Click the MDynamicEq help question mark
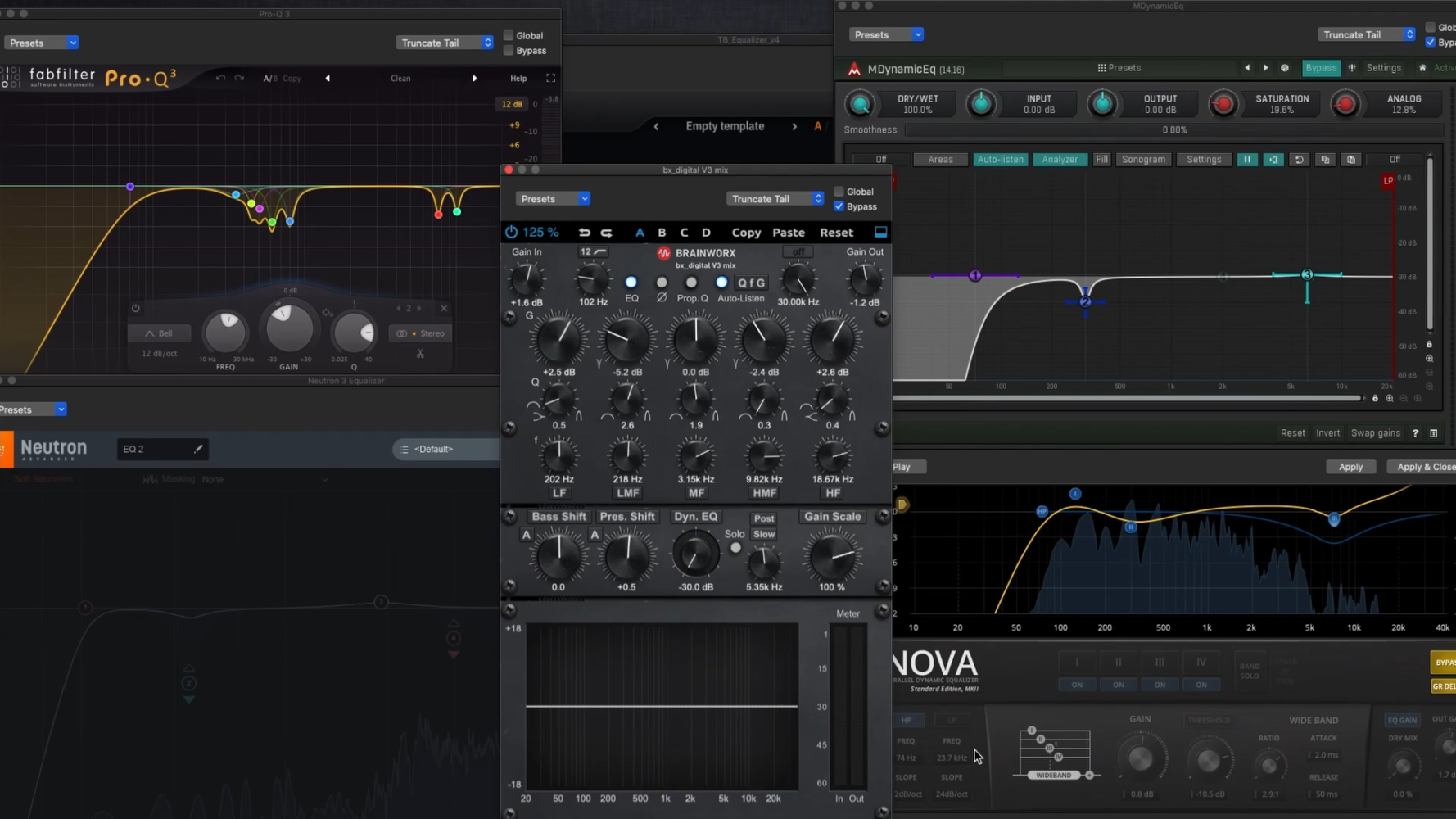 click(x=1415, y=433)
